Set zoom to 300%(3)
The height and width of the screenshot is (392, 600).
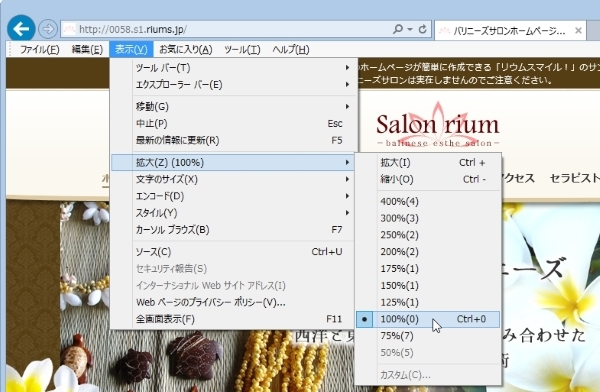[428, 218]
